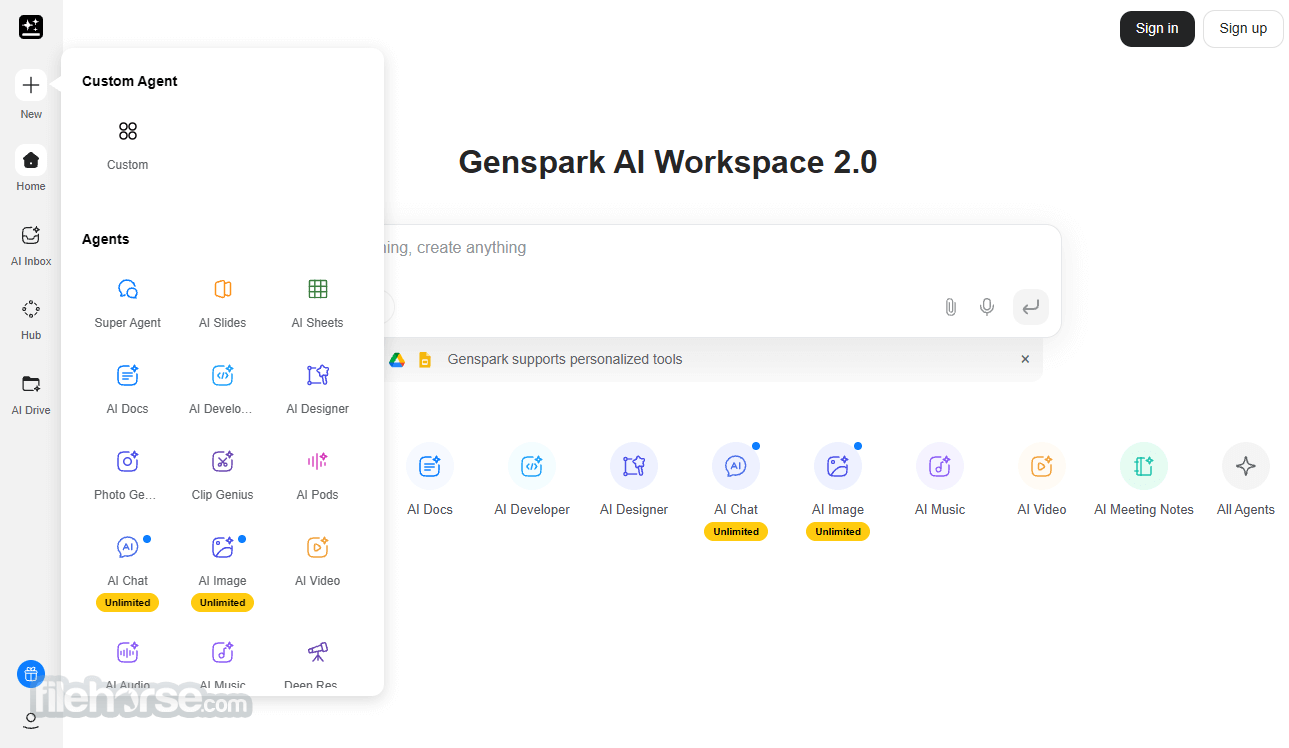Image resolution: width=1289 pixels, height=748 pixels.
Task: Open AI Designer in the Agents panel
Action: [318, 375]
